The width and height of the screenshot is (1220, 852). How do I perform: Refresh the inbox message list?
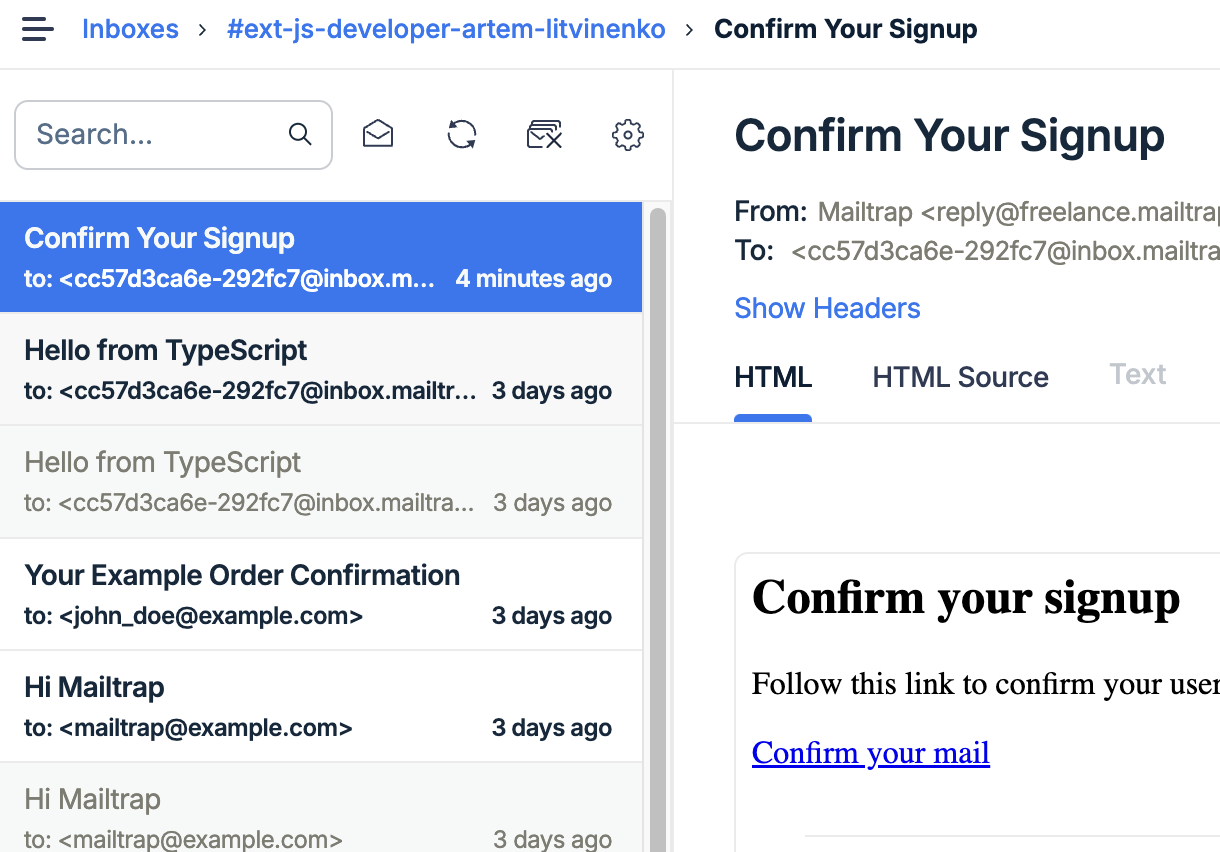[462, 134]
